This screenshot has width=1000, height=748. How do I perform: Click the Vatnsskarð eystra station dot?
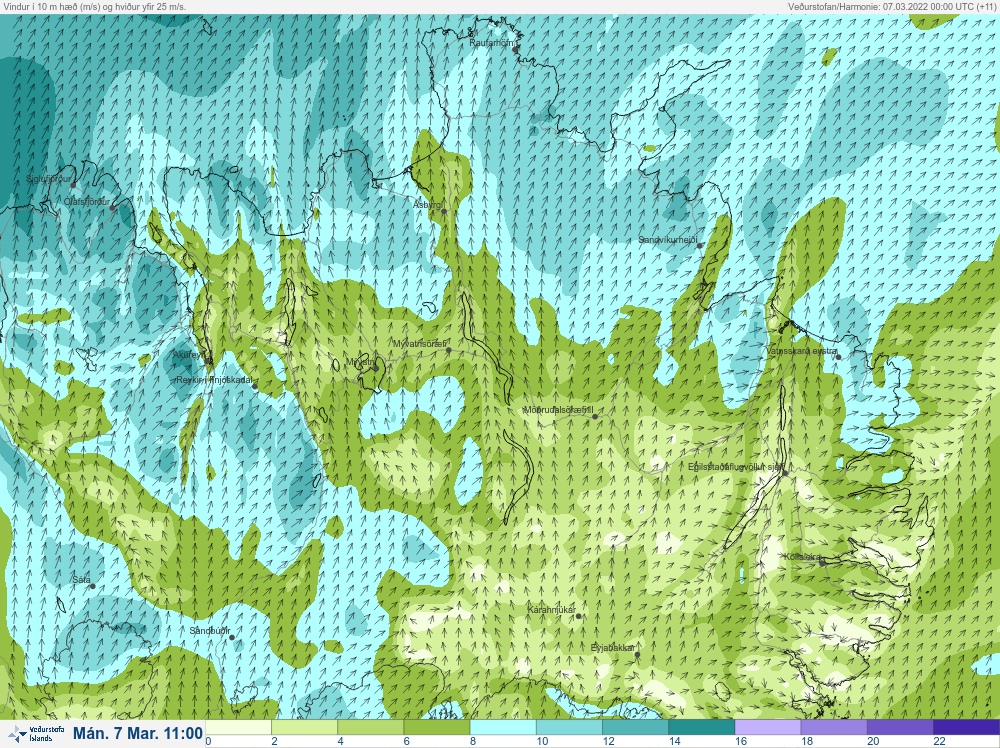pos(839,357)
